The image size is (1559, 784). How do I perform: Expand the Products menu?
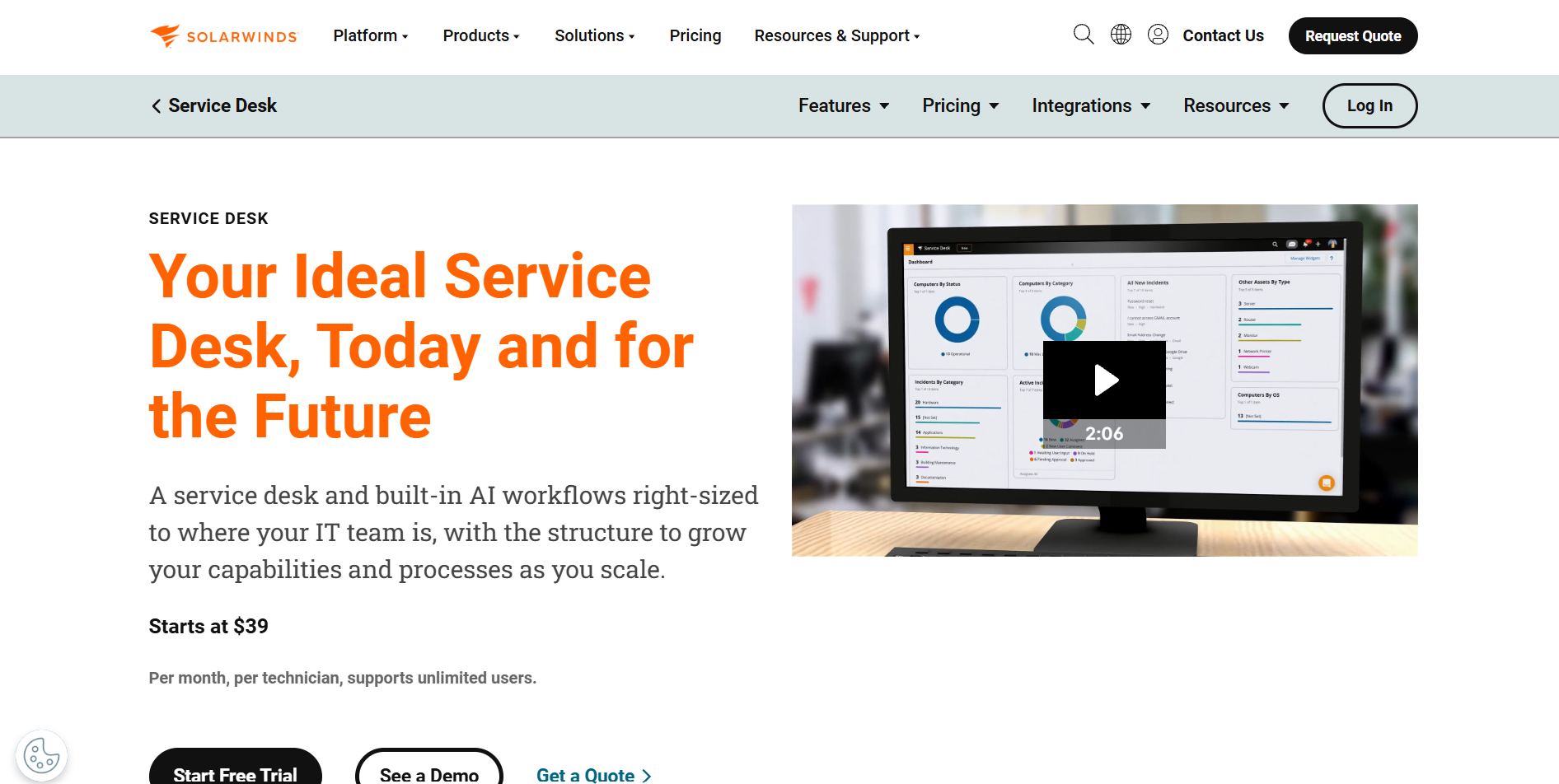tap(481, 35)
